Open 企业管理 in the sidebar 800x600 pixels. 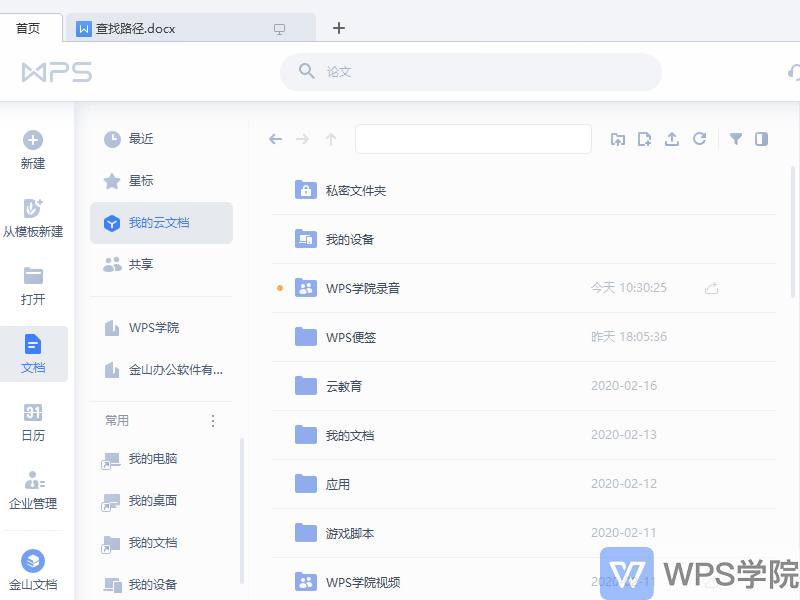point(33,490)
